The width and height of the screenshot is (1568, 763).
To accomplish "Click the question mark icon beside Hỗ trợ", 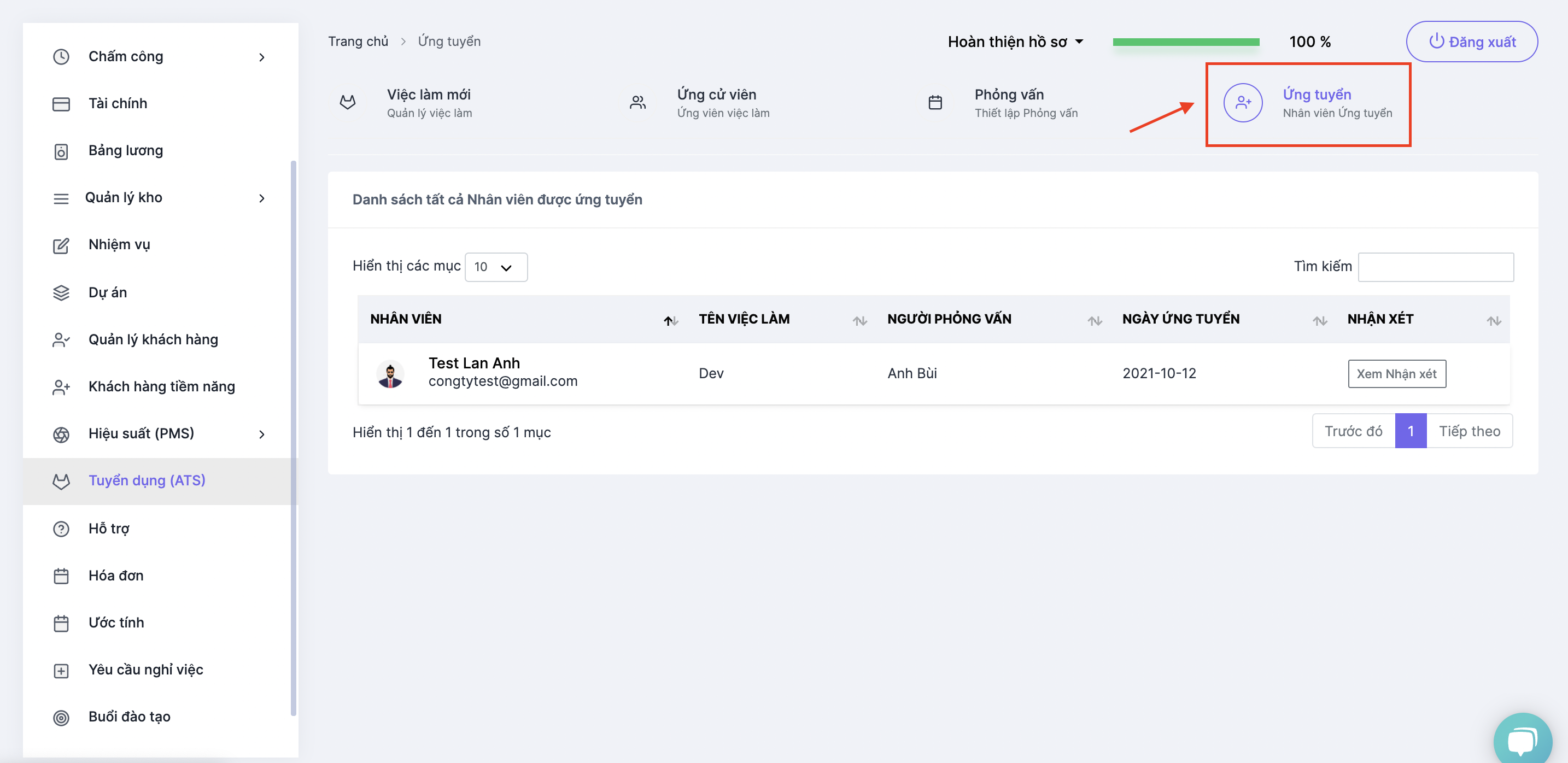I will click(x=61, y=529).
